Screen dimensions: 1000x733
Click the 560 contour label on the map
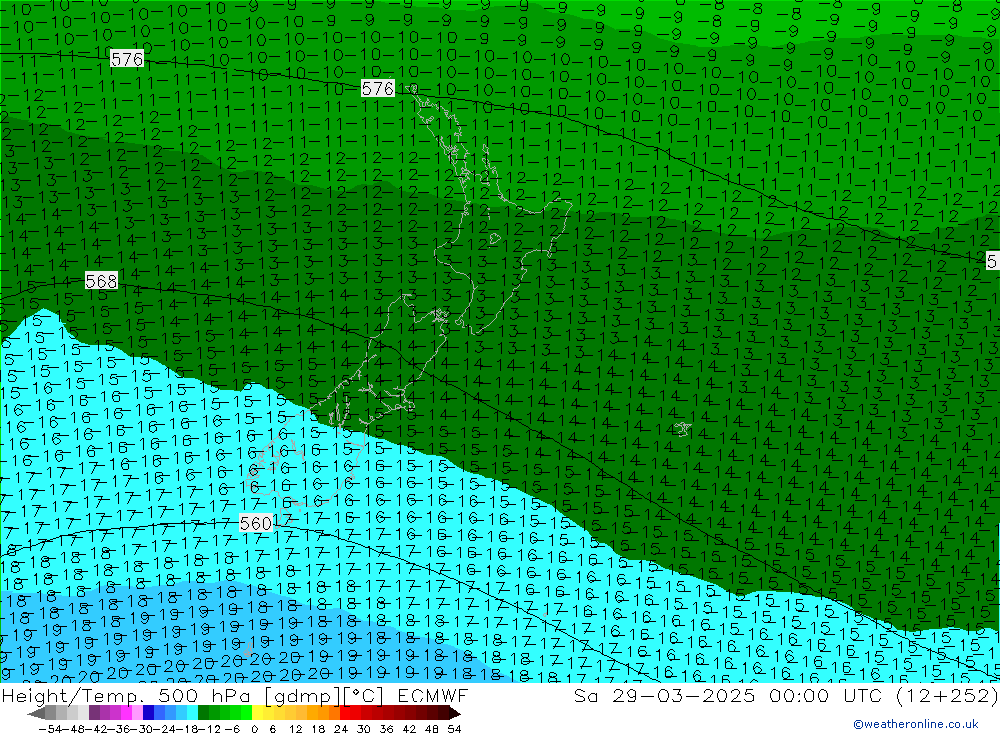256,524
